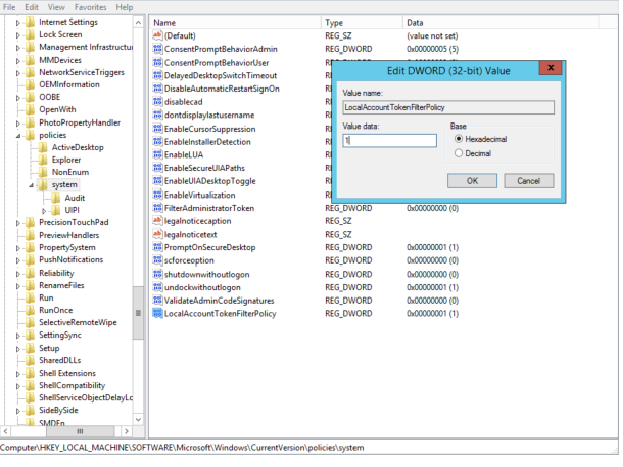Click the Value data input field
Image resolution: width=623 pixels, height=467 pixels.
click(x=389, y=141)
